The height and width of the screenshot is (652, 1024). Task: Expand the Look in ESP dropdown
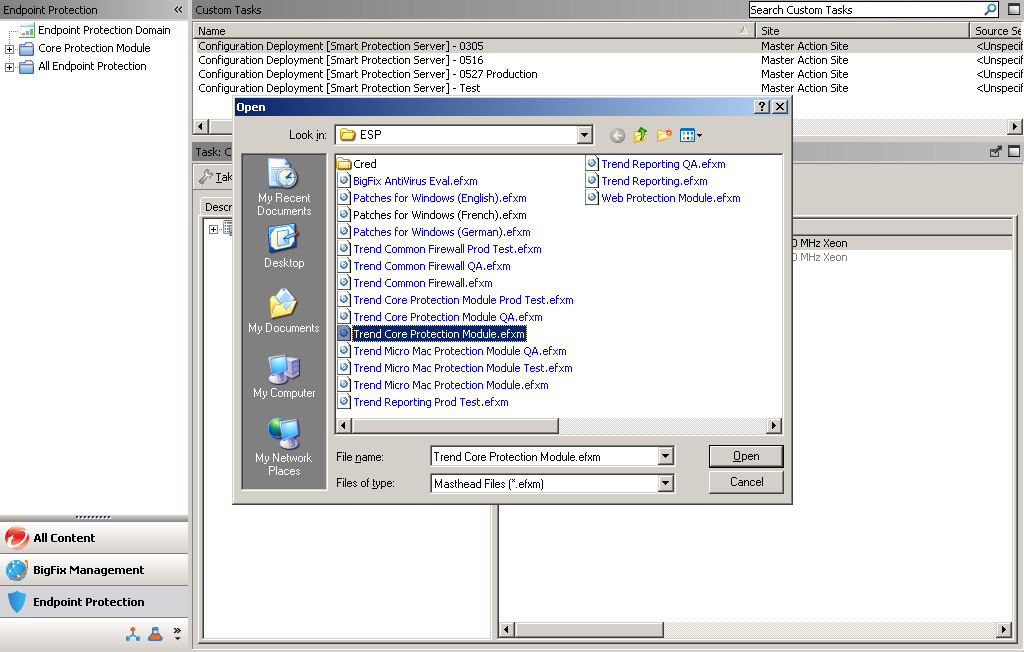pos(584,135)
